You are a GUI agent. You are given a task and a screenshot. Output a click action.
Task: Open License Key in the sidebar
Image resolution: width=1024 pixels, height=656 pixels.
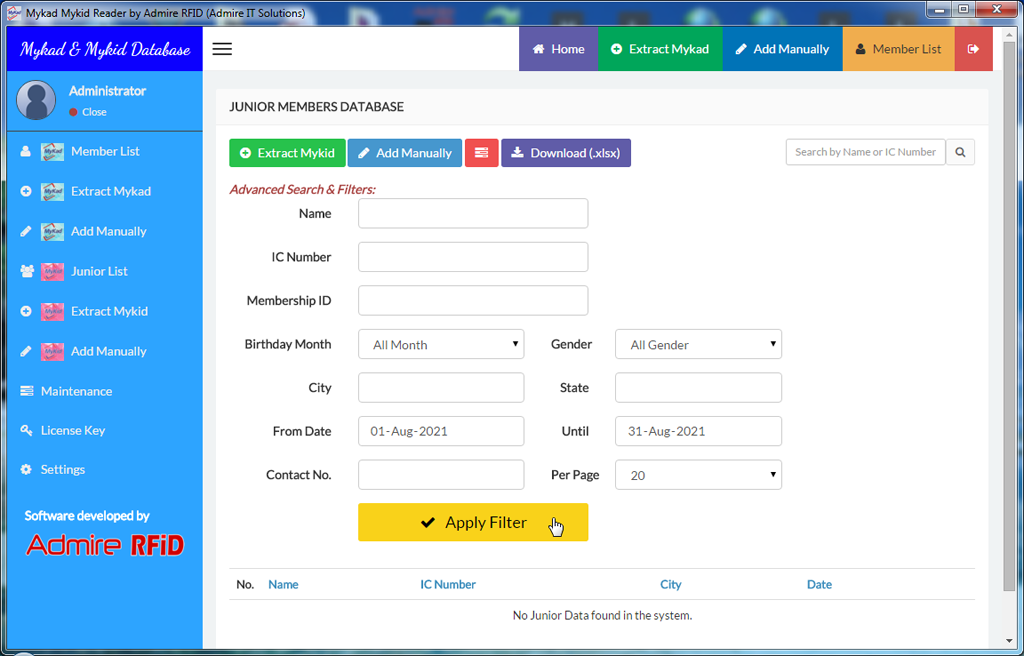pyautogui.click(x=72, y=430)
